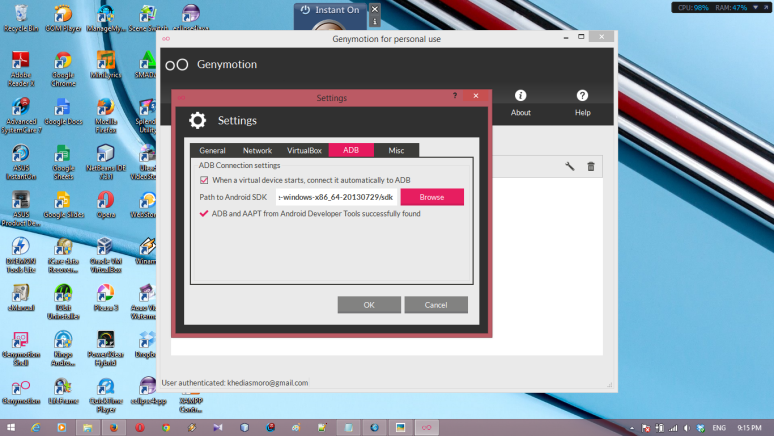
Task: Click the volume tray icon
Action: (687, 428)
